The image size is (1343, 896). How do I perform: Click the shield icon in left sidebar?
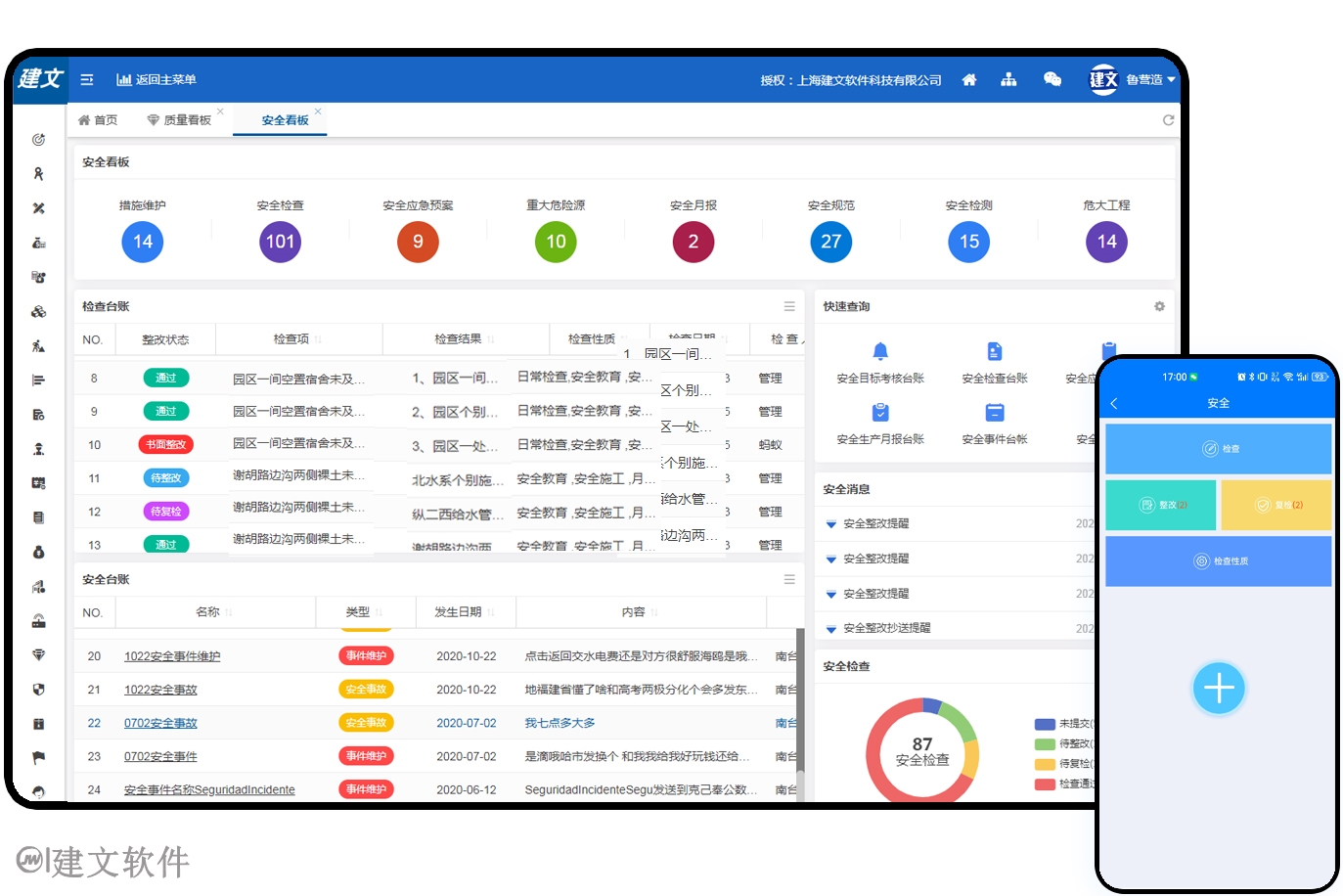tap(38, 689)
